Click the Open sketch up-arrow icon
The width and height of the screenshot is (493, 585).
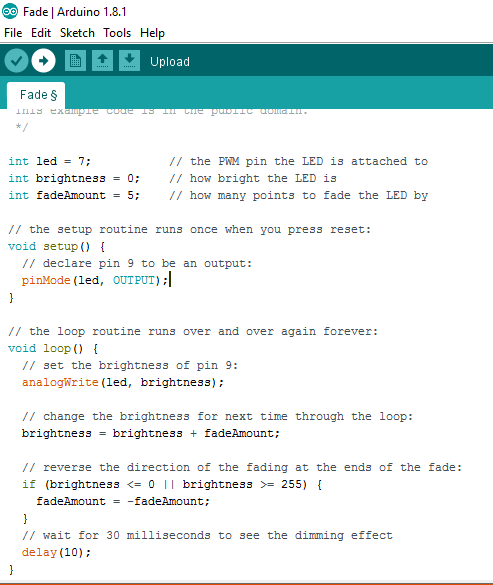(x=103, y=60)
